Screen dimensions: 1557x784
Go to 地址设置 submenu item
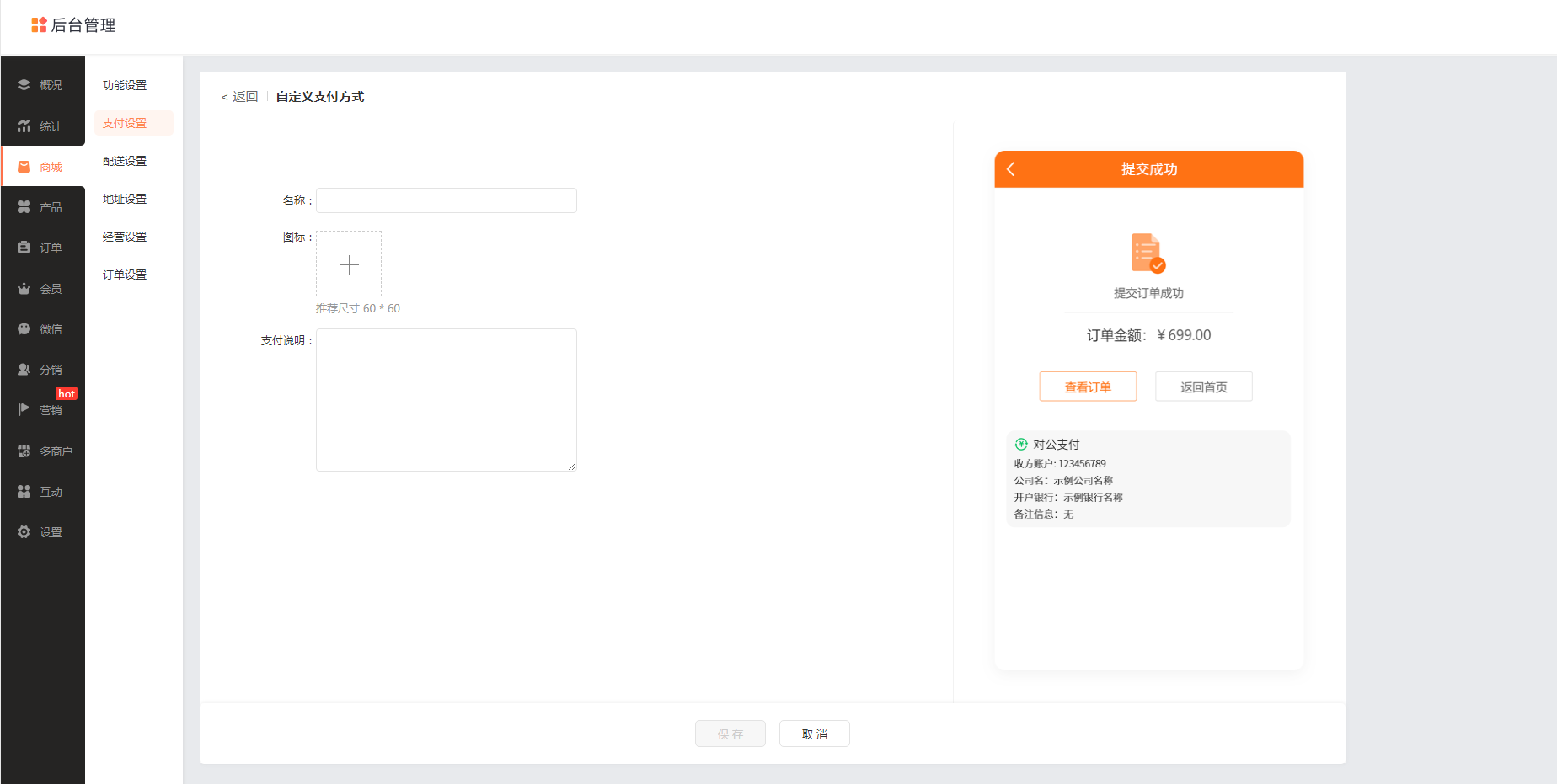click(125, 199)
